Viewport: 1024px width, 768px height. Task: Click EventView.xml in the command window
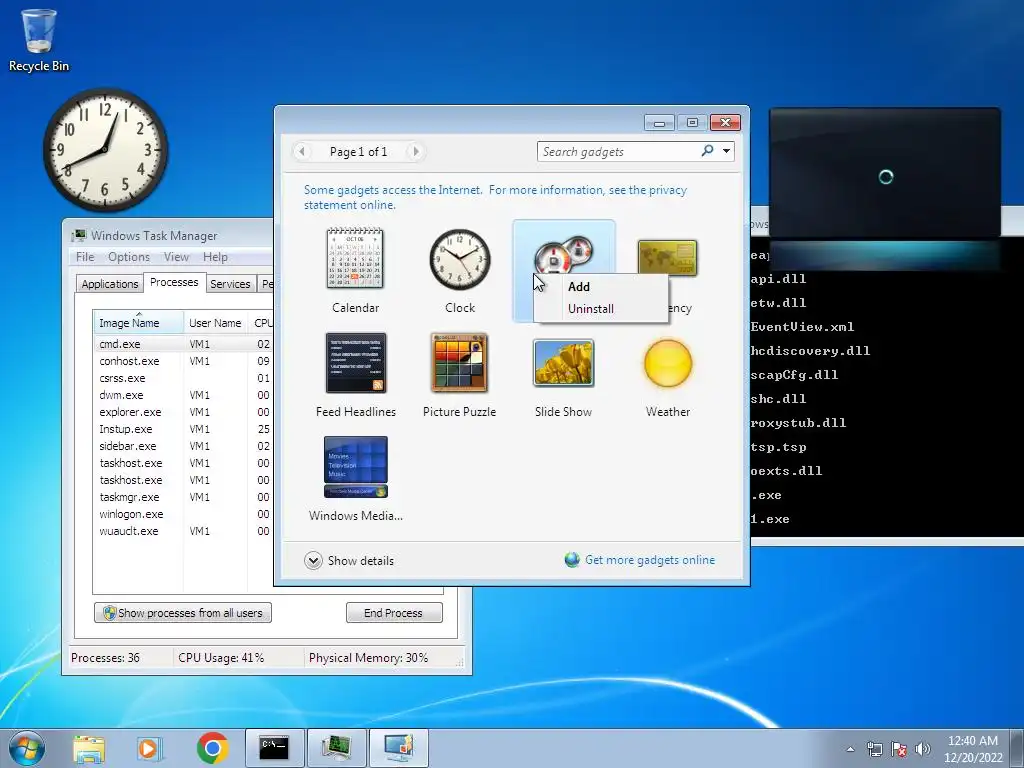click(802, 327)
